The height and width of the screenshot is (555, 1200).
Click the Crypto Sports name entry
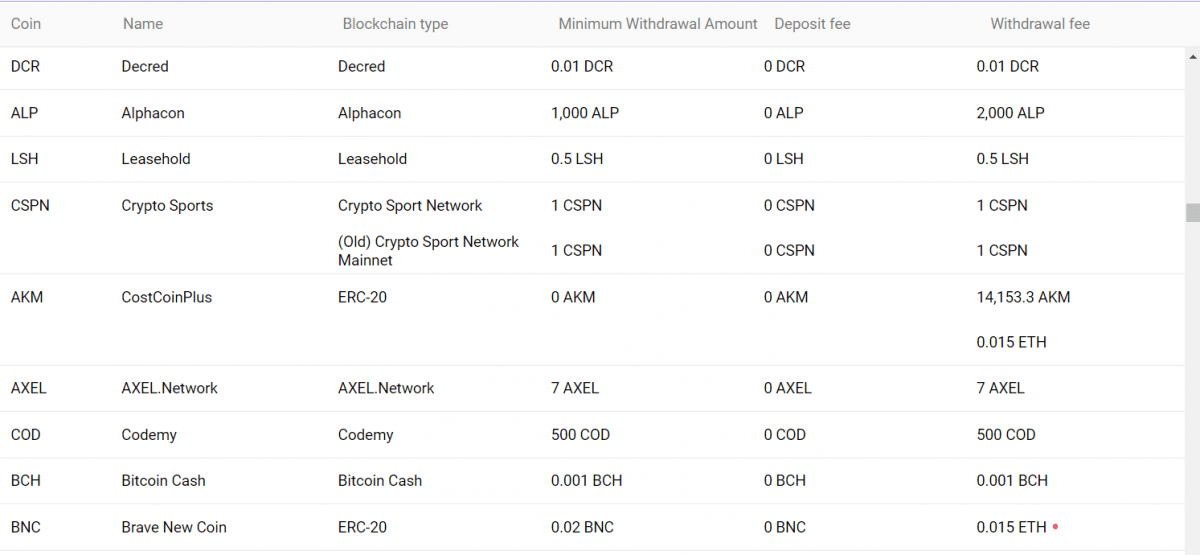coord(167,205)
